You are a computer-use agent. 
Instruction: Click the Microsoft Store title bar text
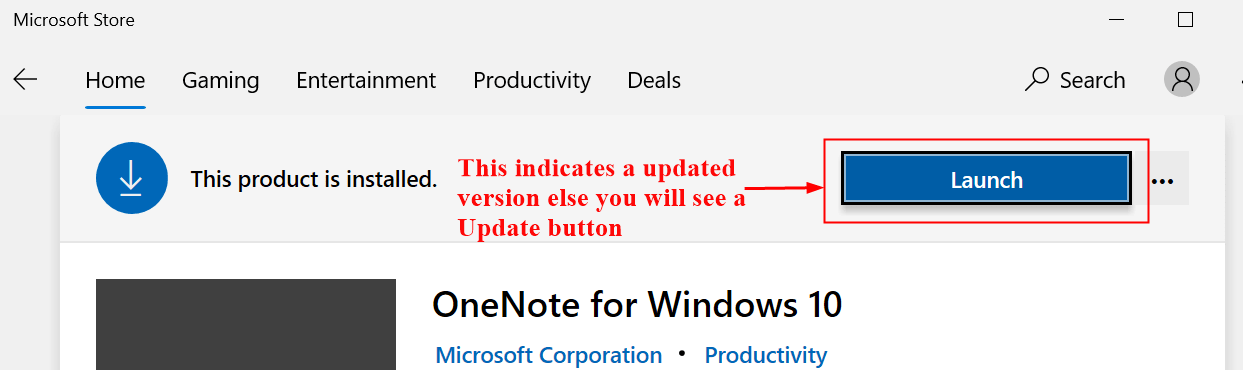[74, 20]
